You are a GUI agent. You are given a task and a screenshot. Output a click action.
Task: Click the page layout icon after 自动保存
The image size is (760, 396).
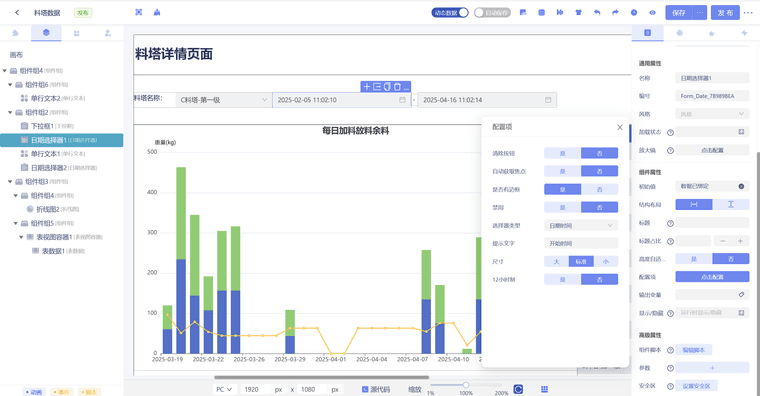(x=523, y=13)
